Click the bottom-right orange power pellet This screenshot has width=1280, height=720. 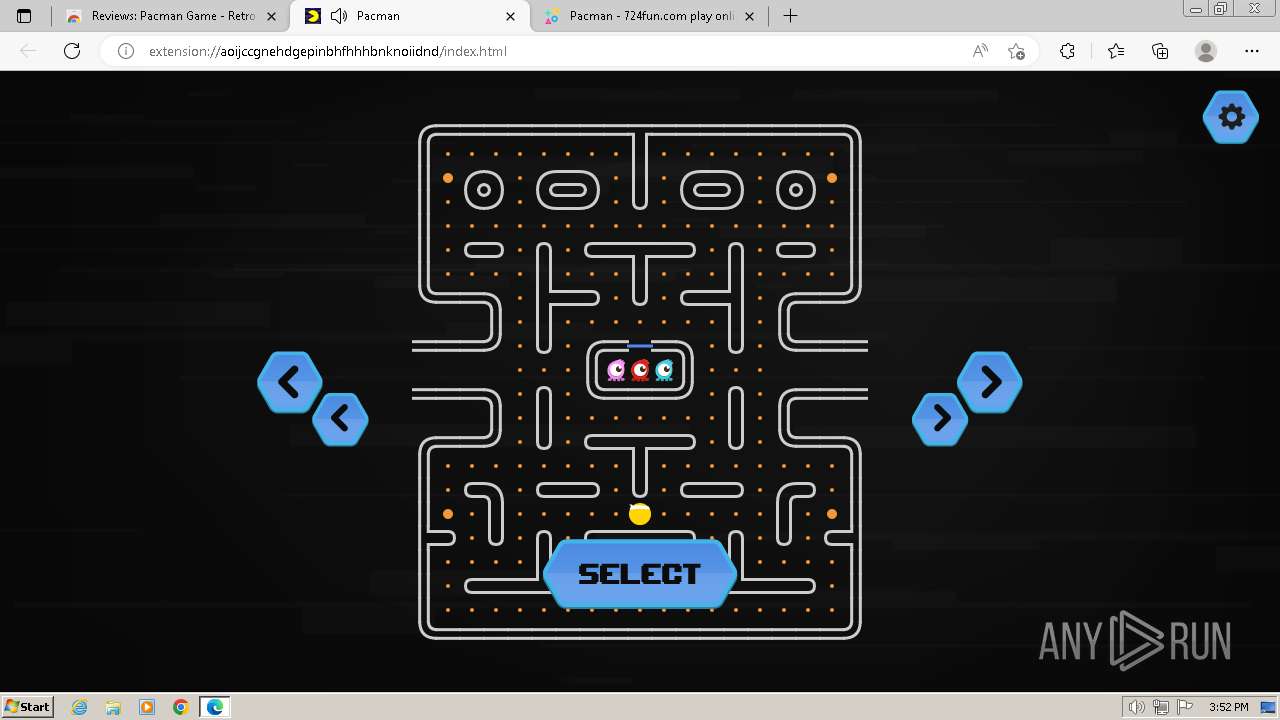(x=832, y=514)
